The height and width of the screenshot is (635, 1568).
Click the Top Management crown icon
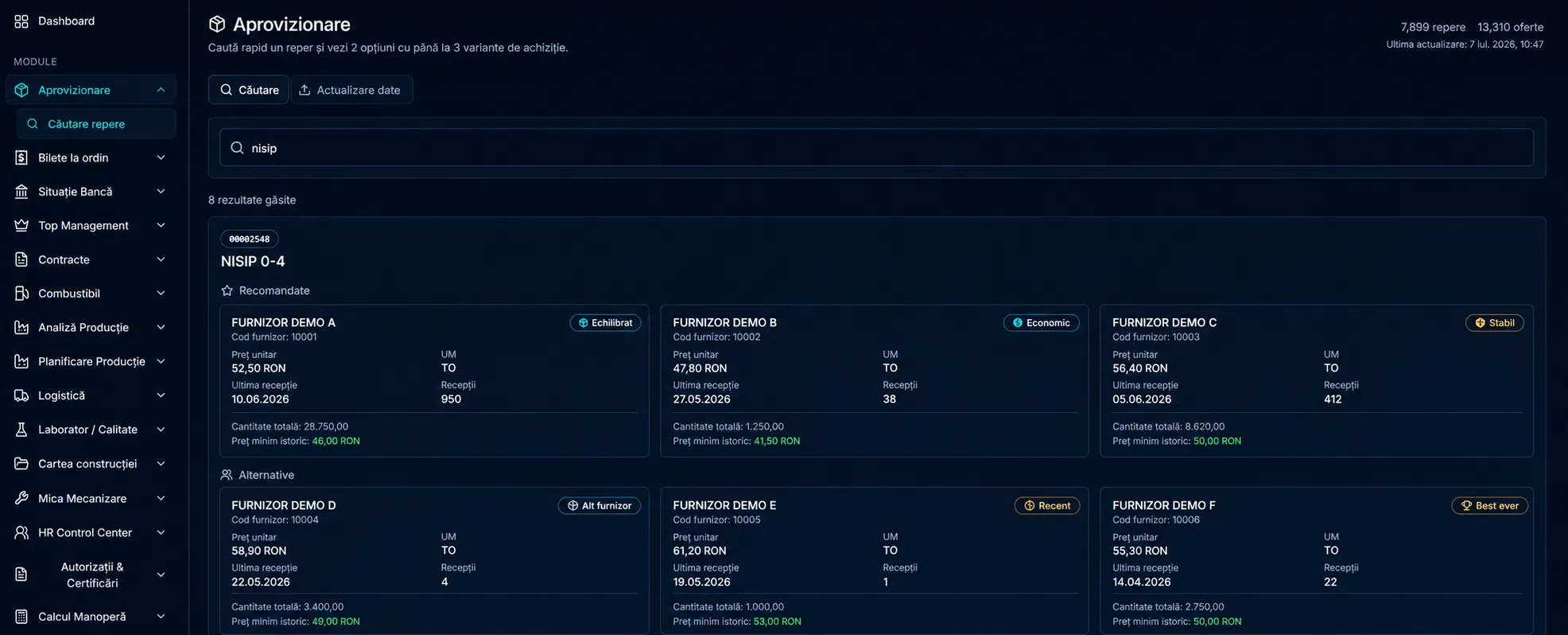[x=21, y=225]
